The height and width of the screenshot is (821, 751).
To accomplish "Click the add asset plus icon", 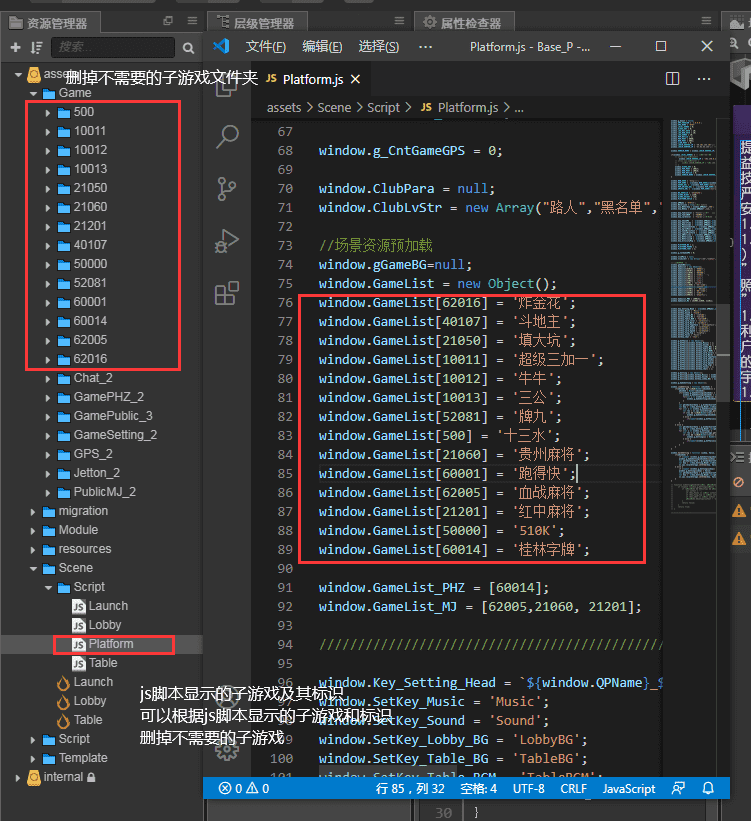I will tap(15, 48).
